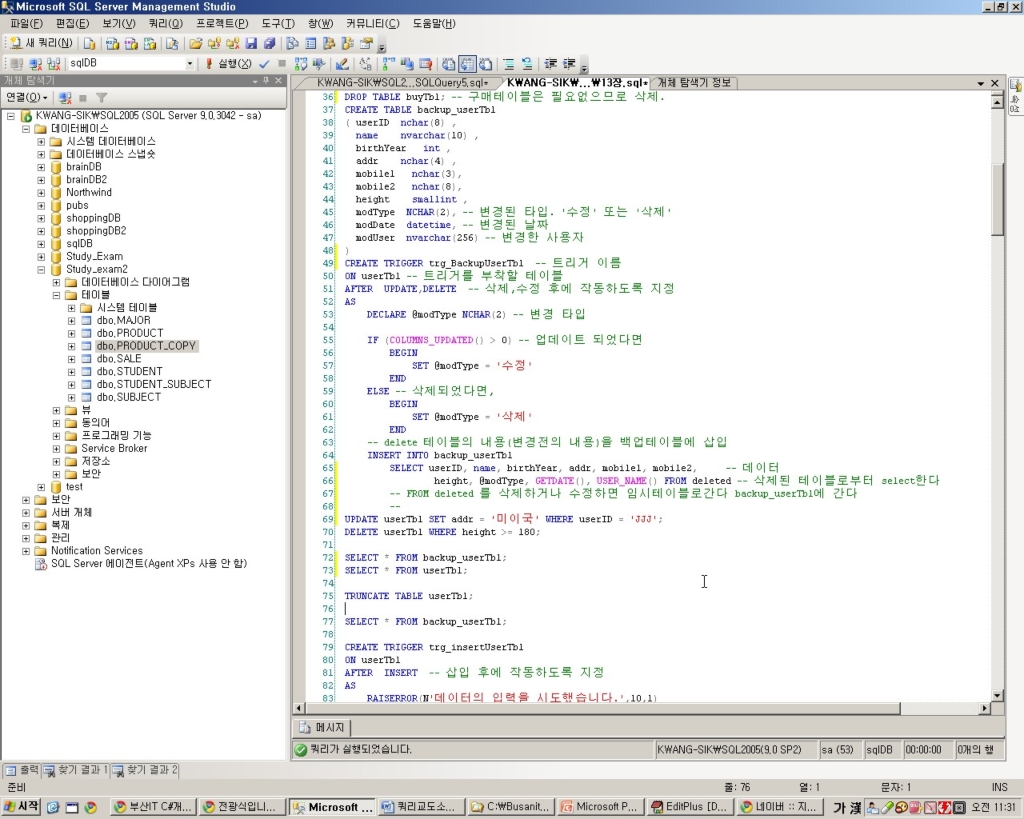Image resolution: width=1024 pixels, height=819 pixels.
Task: Expand the Northwind database node
Action: pyautogui.click(x=41, y=193)
